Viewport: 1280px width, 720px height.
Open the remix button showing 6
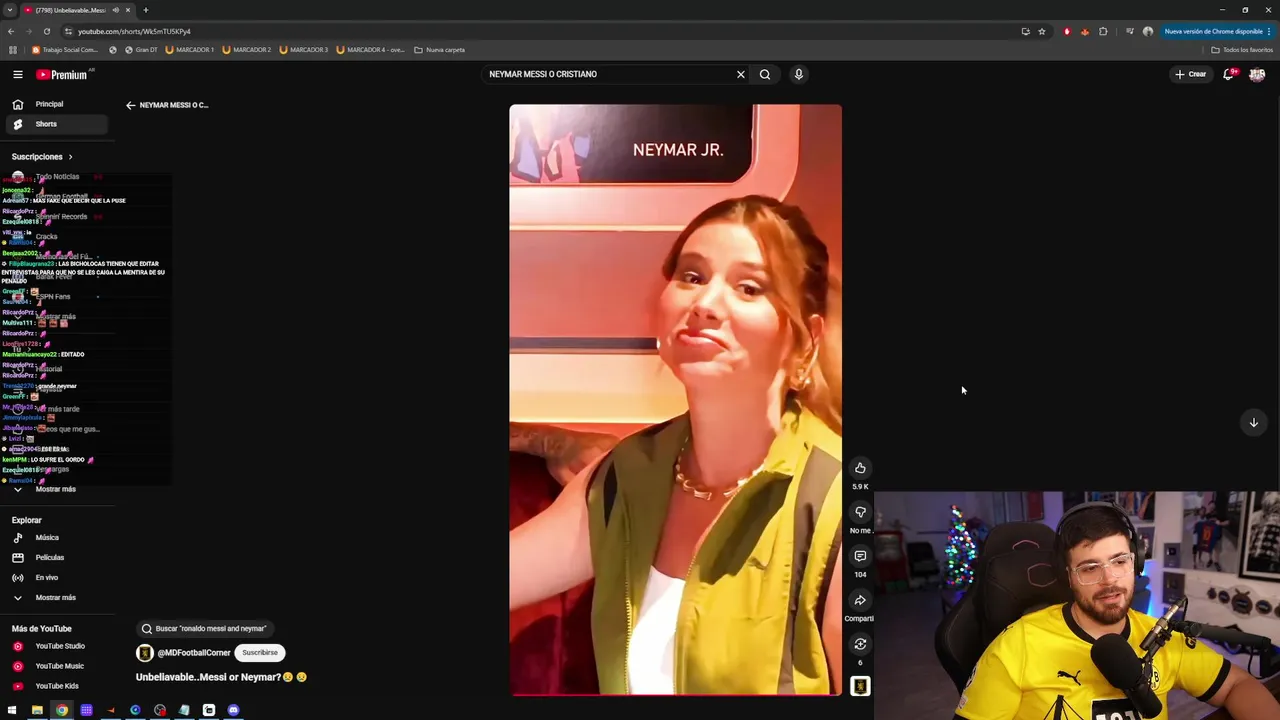pyautogui.click(x=860, y=644)
